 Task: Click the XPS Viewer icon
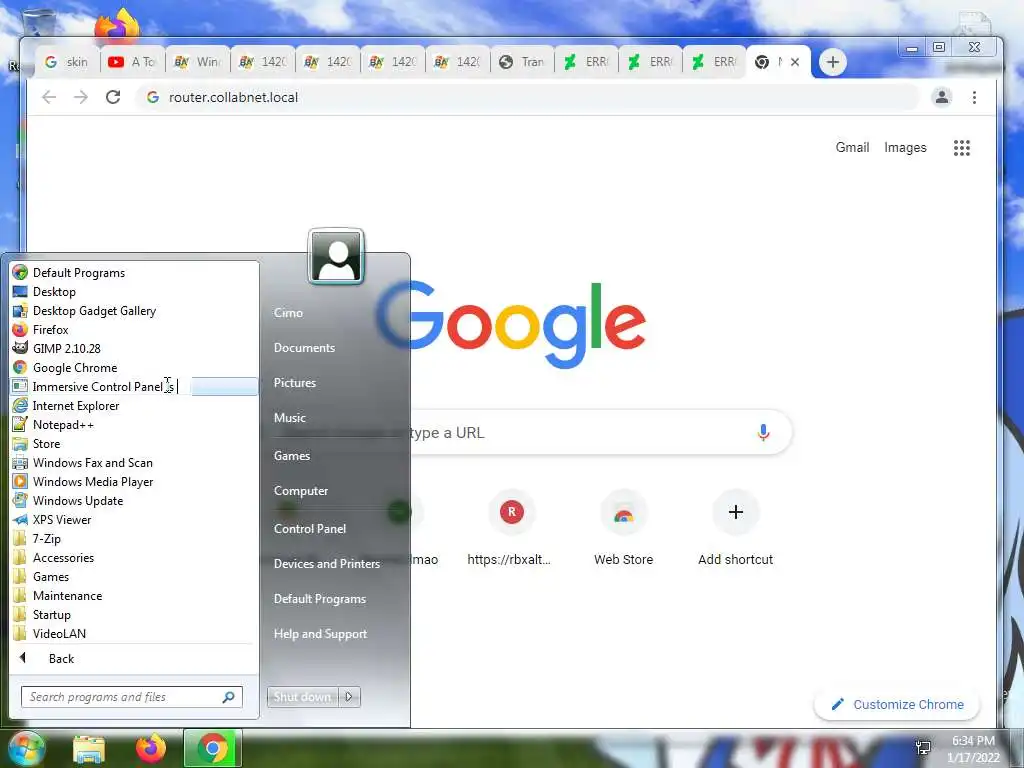point(20,519)
